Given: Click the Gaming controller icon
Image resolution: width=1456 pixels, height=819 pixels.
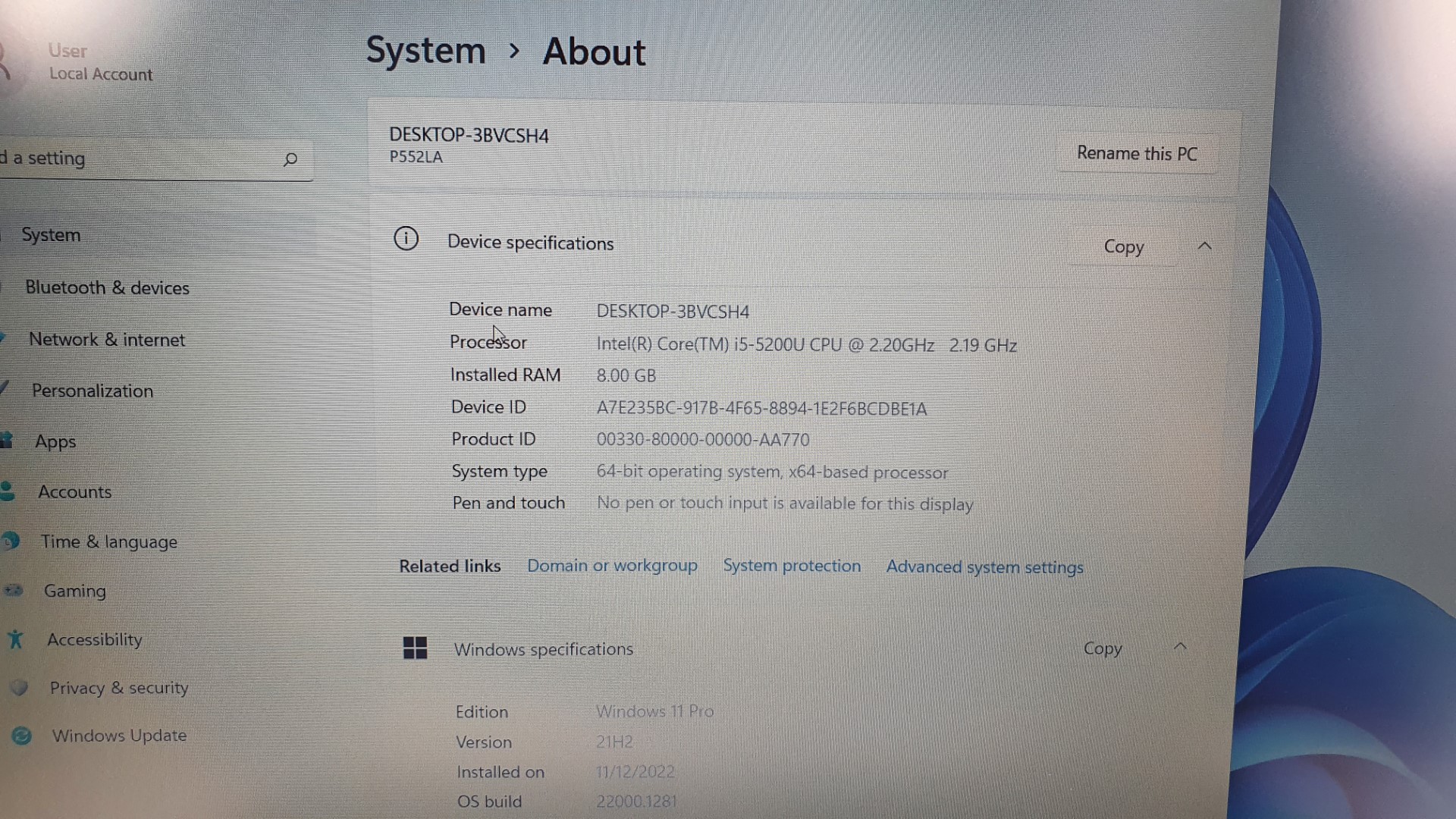Looking at the screenshot, I should pos(14,590).
